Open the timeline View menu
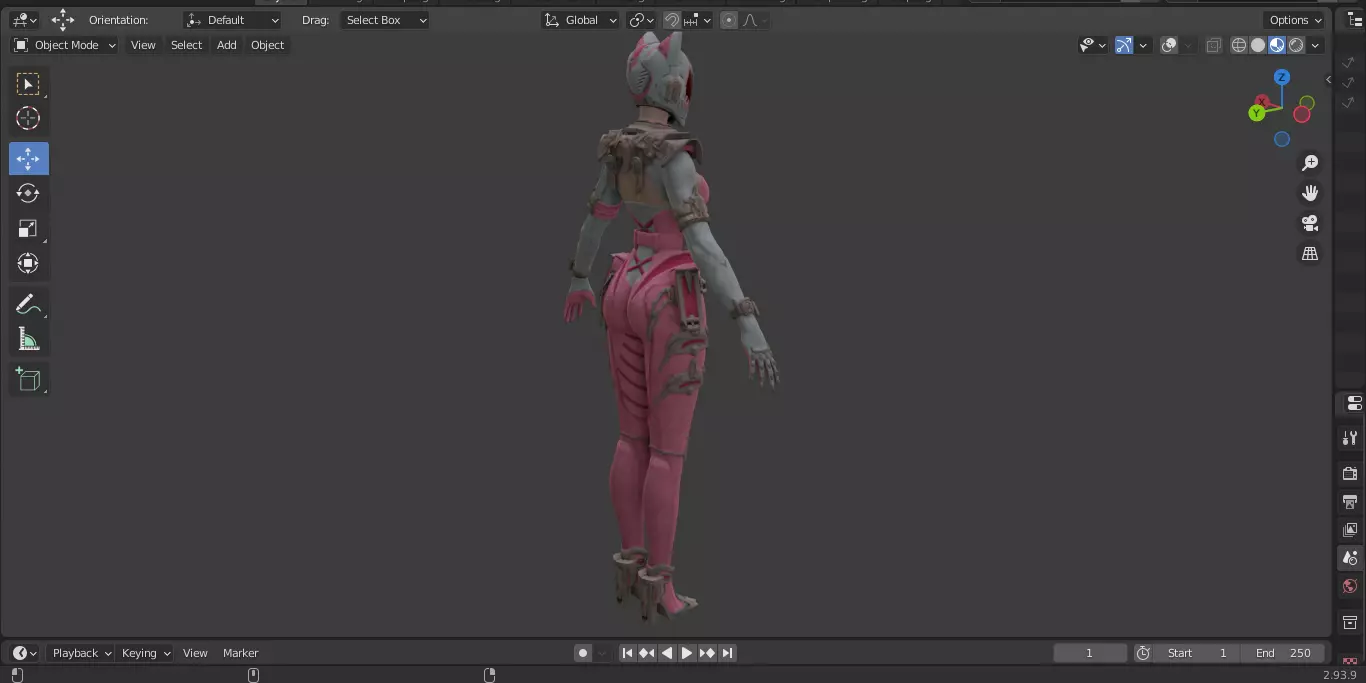This screenshot has height=683, width=1366. (x=195, y=653)
